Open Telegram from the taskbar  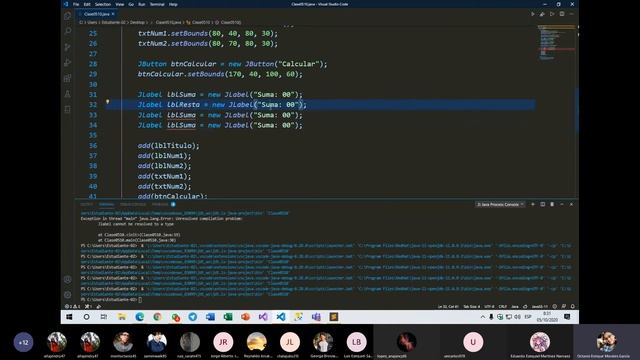(x=193, y=317)
